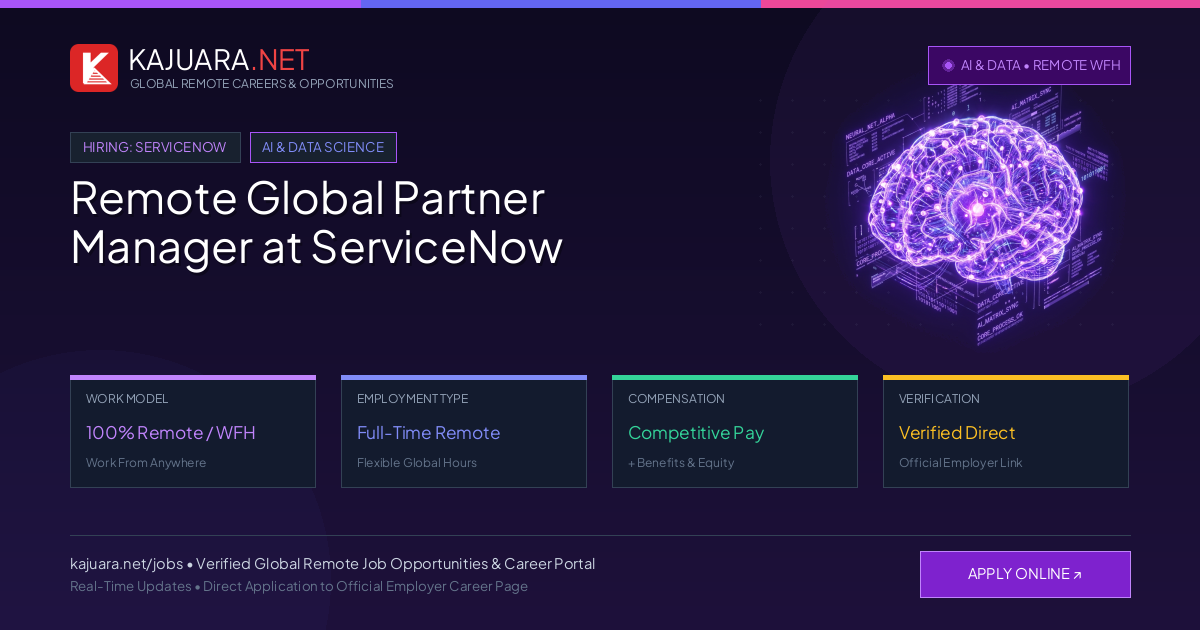This screenshot has width=1200, height=630.
Task: Click the red Kajuara K logo icon
Action: pyautogui.click(x=94, y=68)
